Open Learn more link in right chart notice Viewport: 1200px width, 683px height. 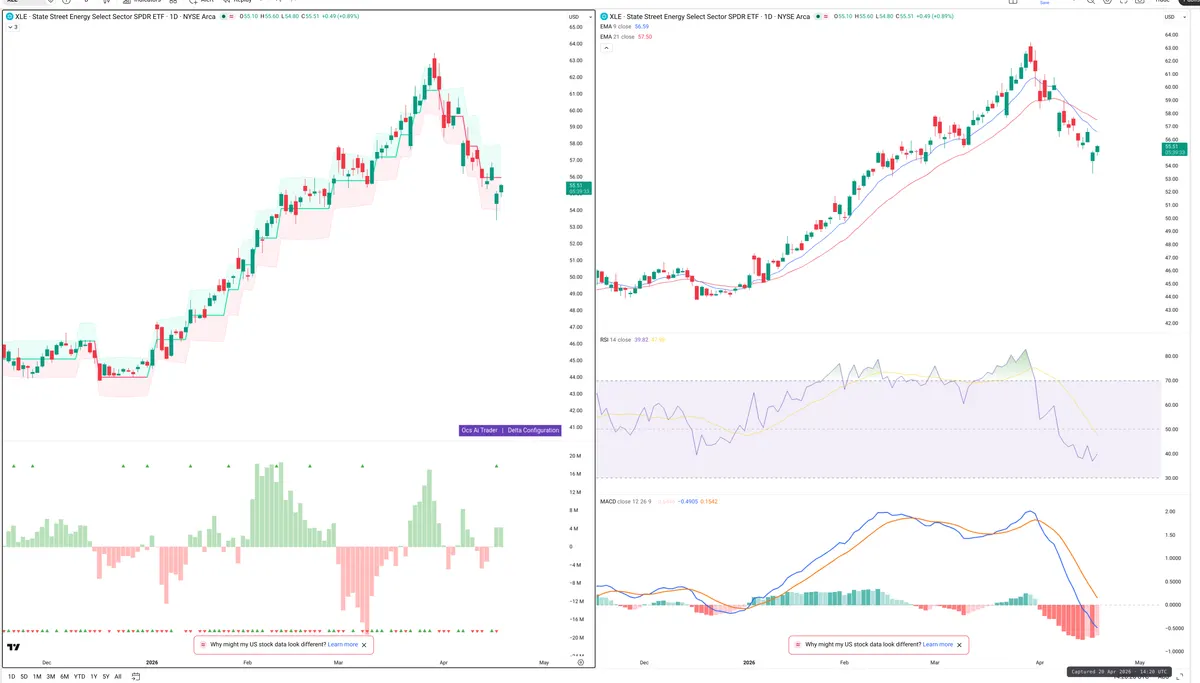click(938, 645)
